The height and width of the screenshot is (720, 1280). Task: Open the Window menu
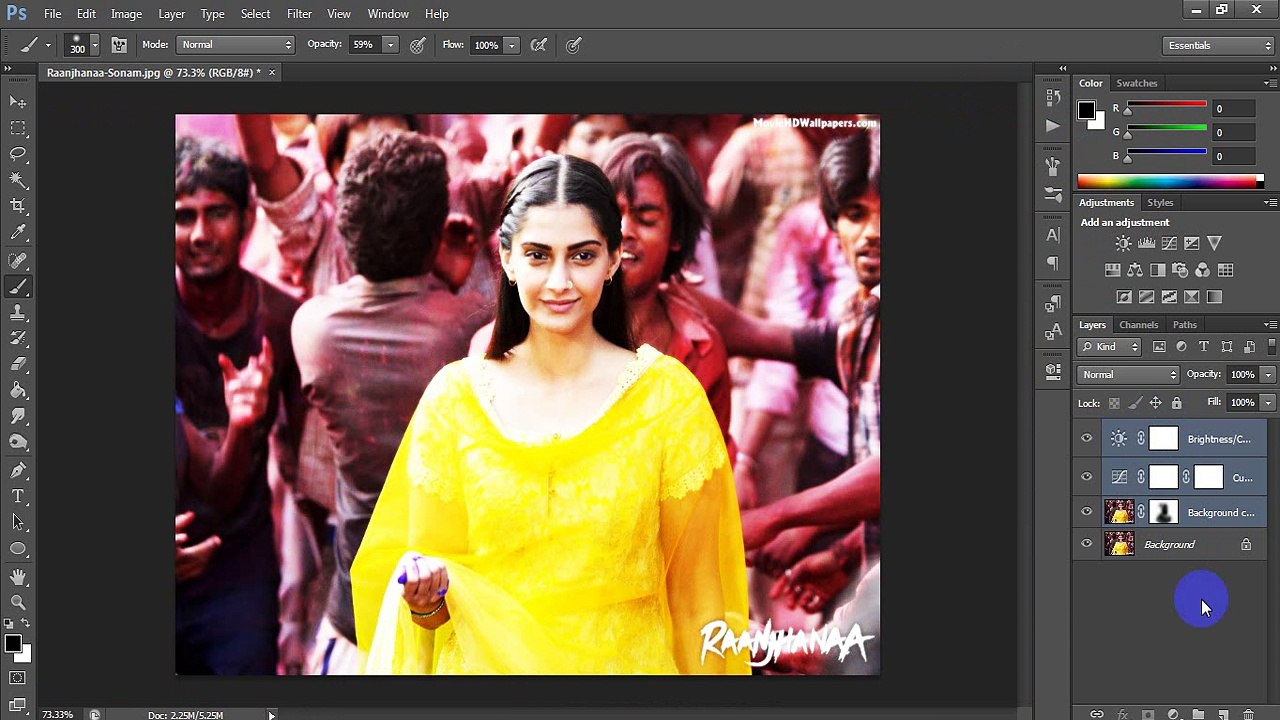coord(388,14)
